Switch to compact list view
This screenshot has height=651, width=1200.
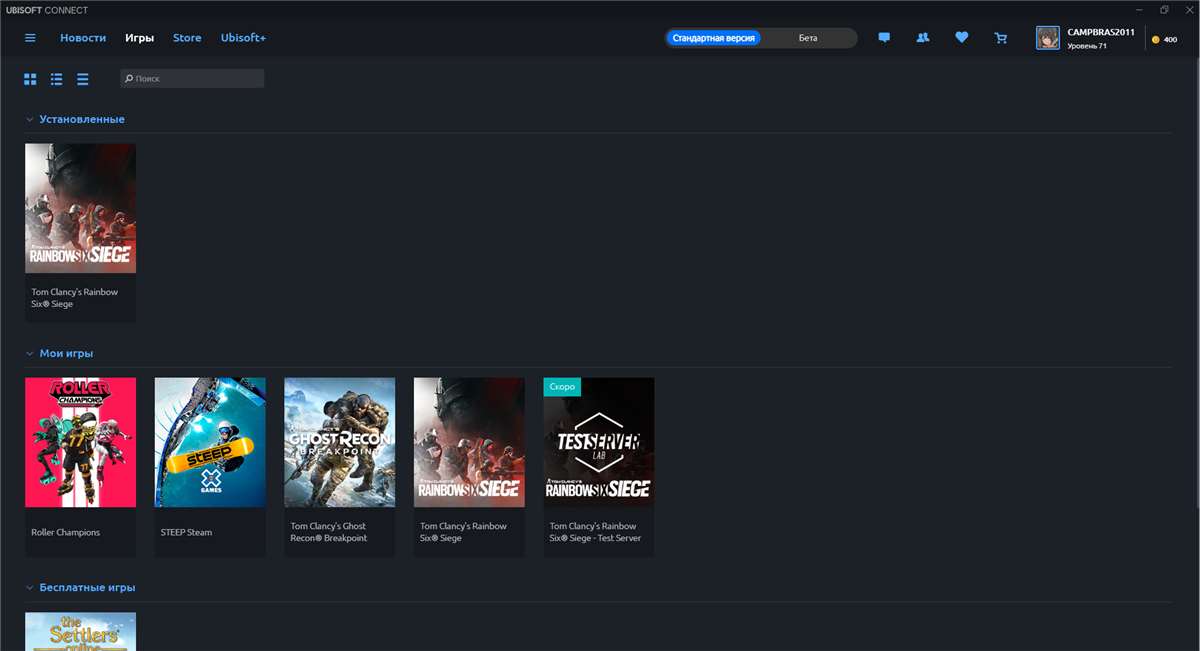[x=83, y=78]
